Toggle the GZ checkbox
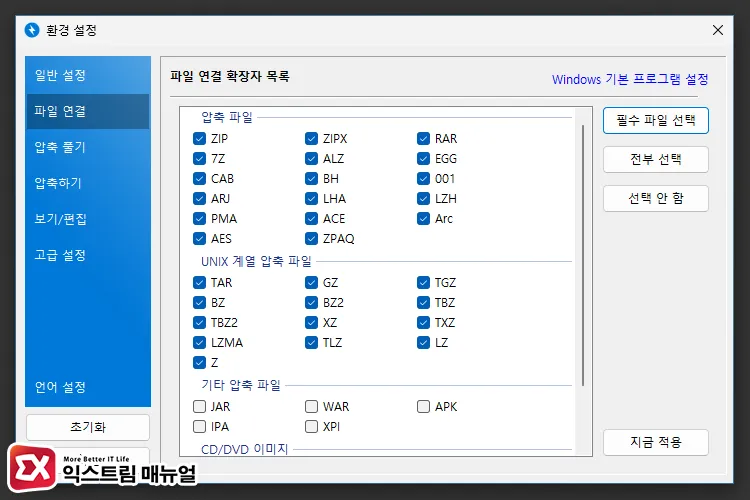This screenshot has height=500, width=750. 311,283
